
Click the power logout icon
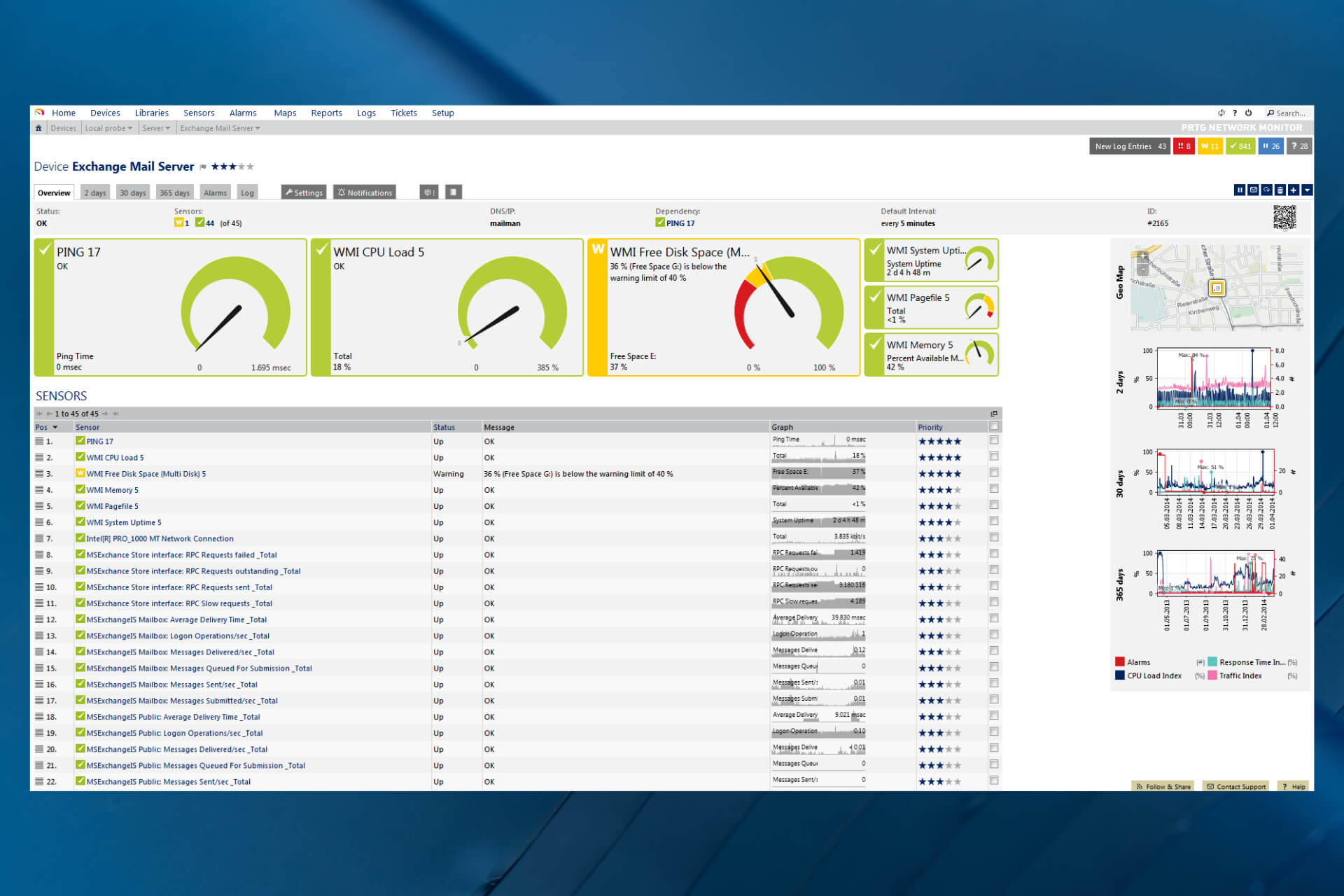[x=1248, y=113]
